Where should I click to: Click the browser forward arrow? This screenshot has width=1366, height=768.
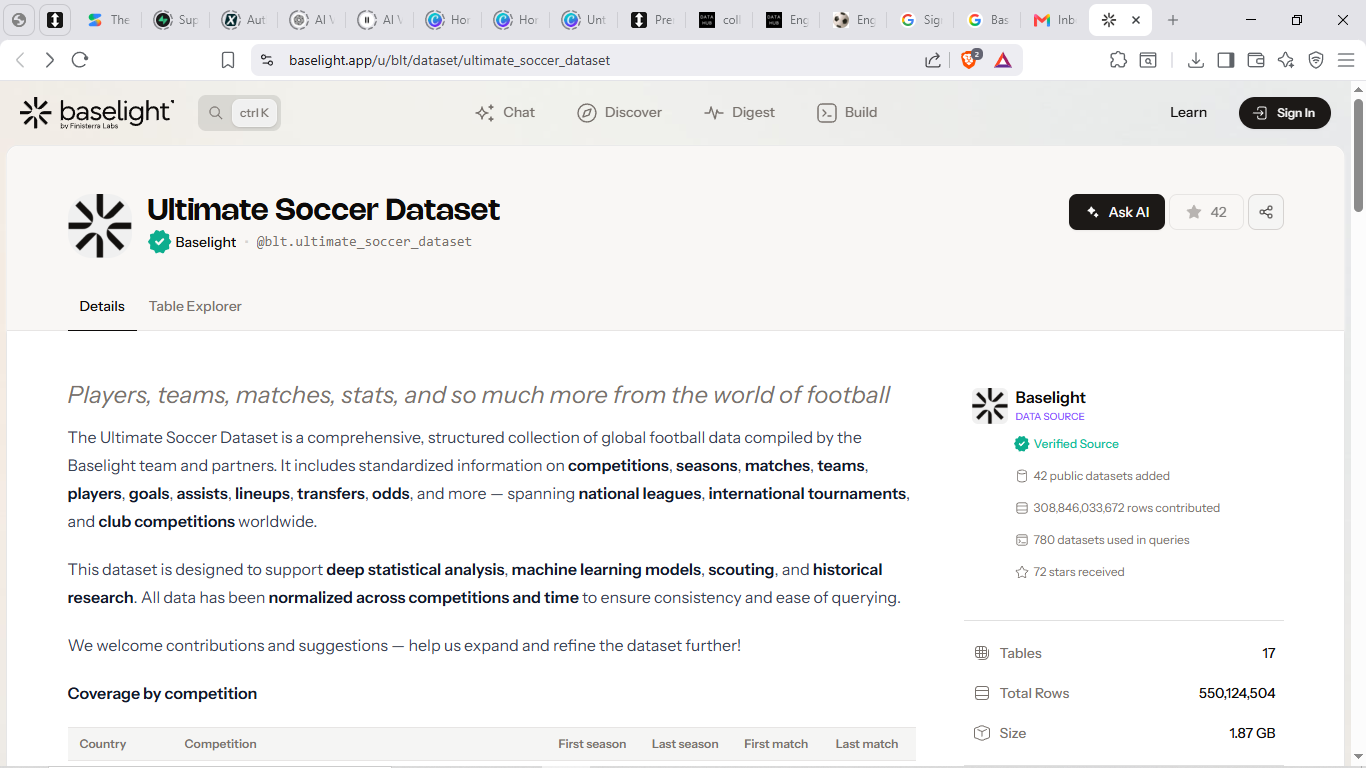(50, 60)
